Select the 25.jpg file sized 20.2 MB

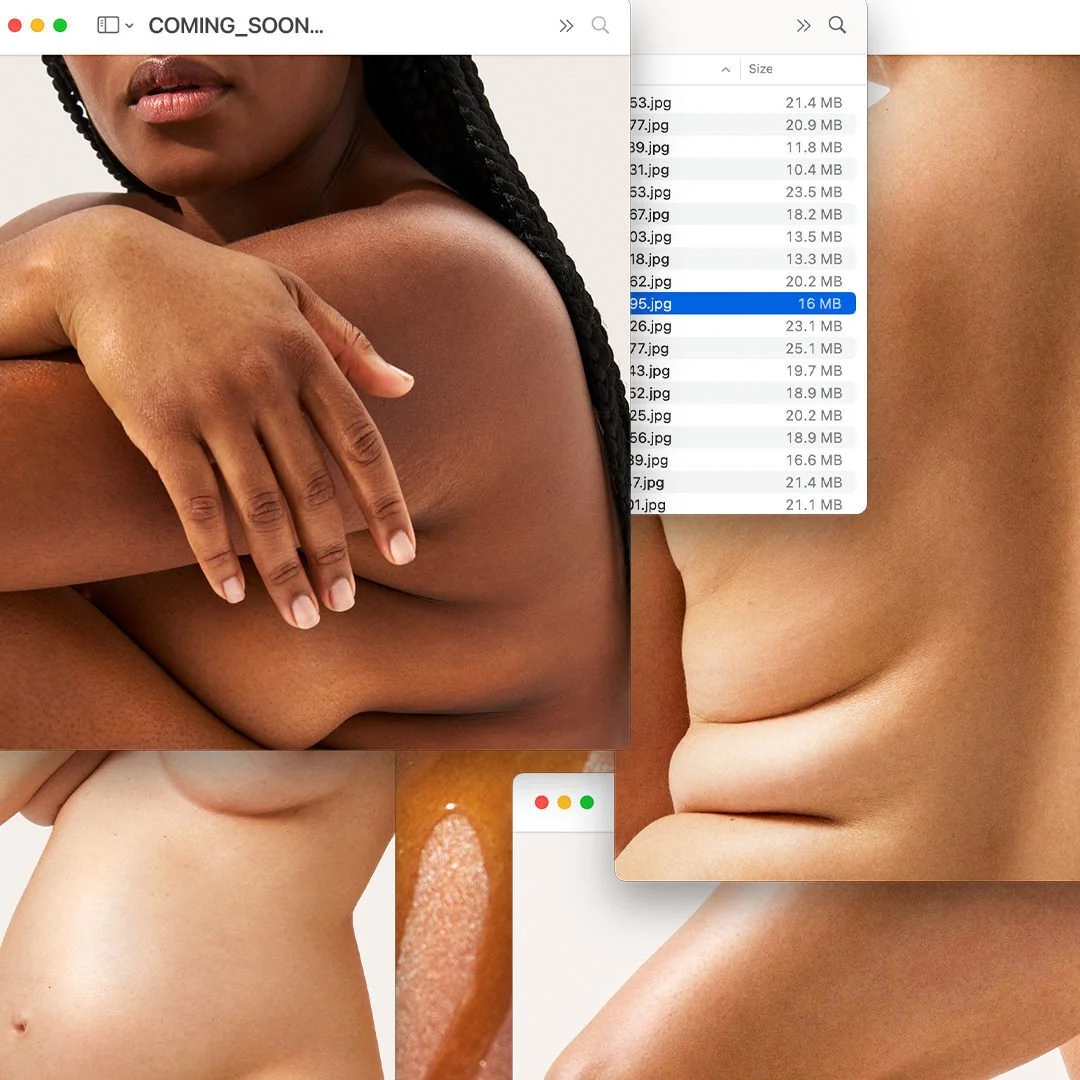tap(742, 415)
